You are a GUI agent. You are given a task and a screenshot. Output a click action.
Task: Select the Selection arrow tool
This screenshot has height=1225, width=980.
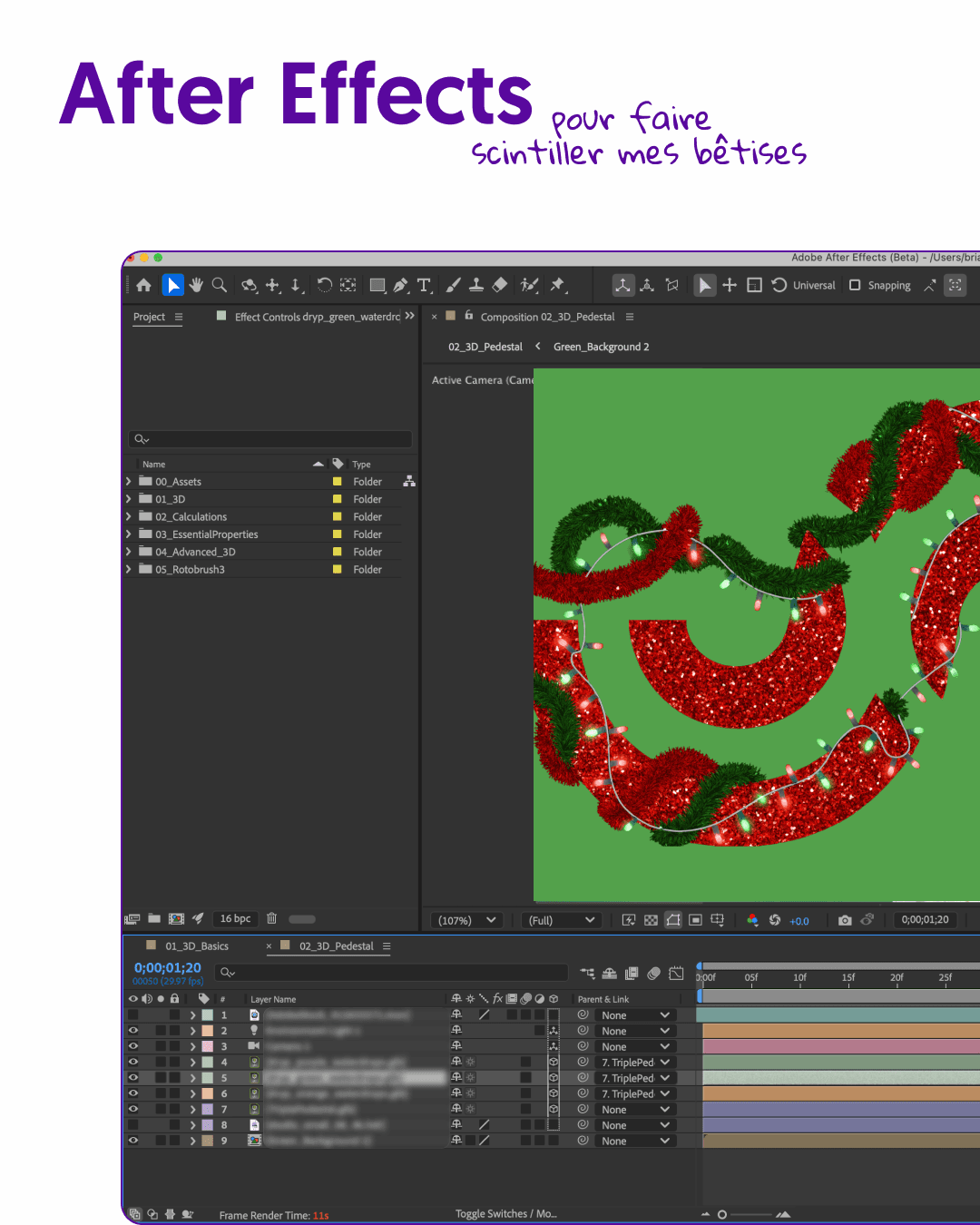tap(172, 285)
